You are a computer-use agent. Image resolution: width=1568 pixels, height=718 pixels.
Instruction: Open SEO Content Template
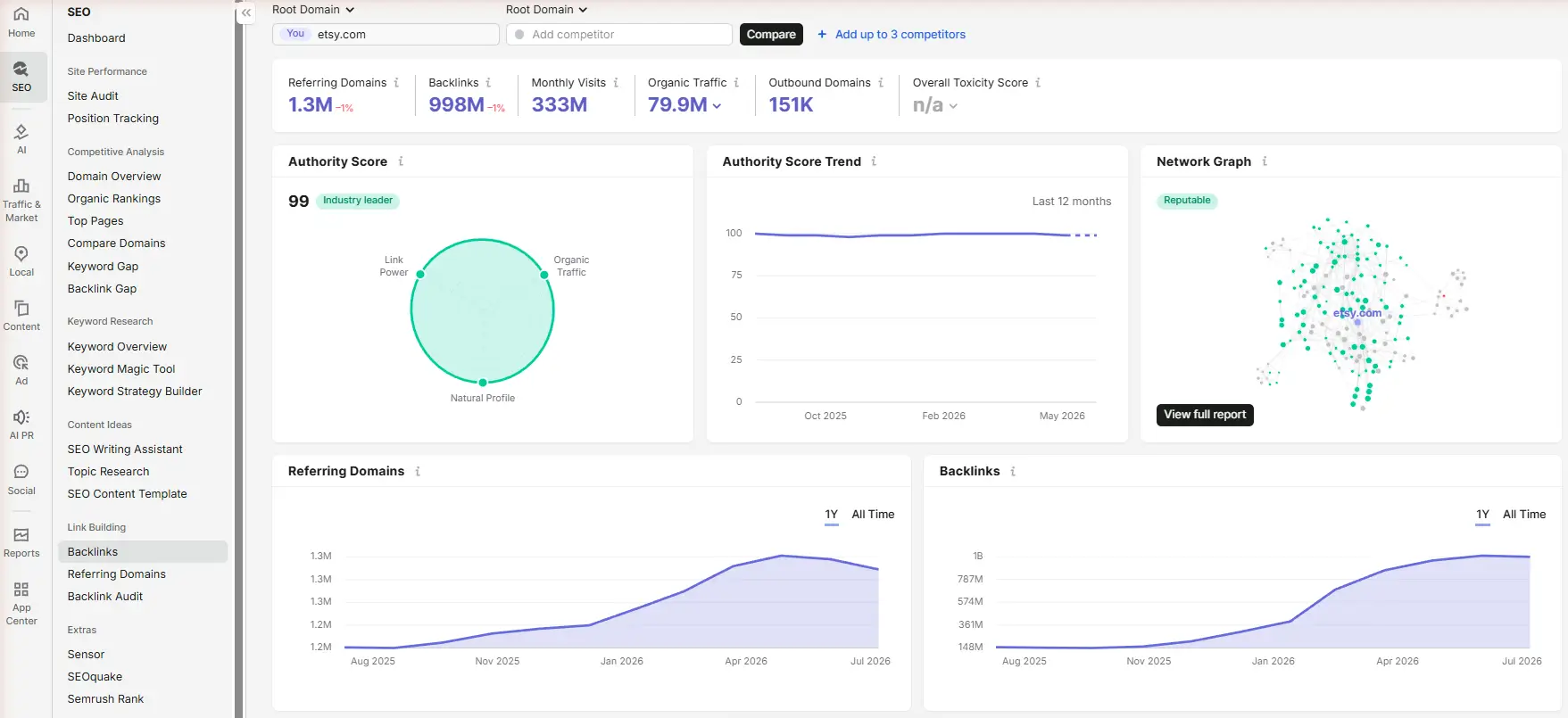(128, 494)
